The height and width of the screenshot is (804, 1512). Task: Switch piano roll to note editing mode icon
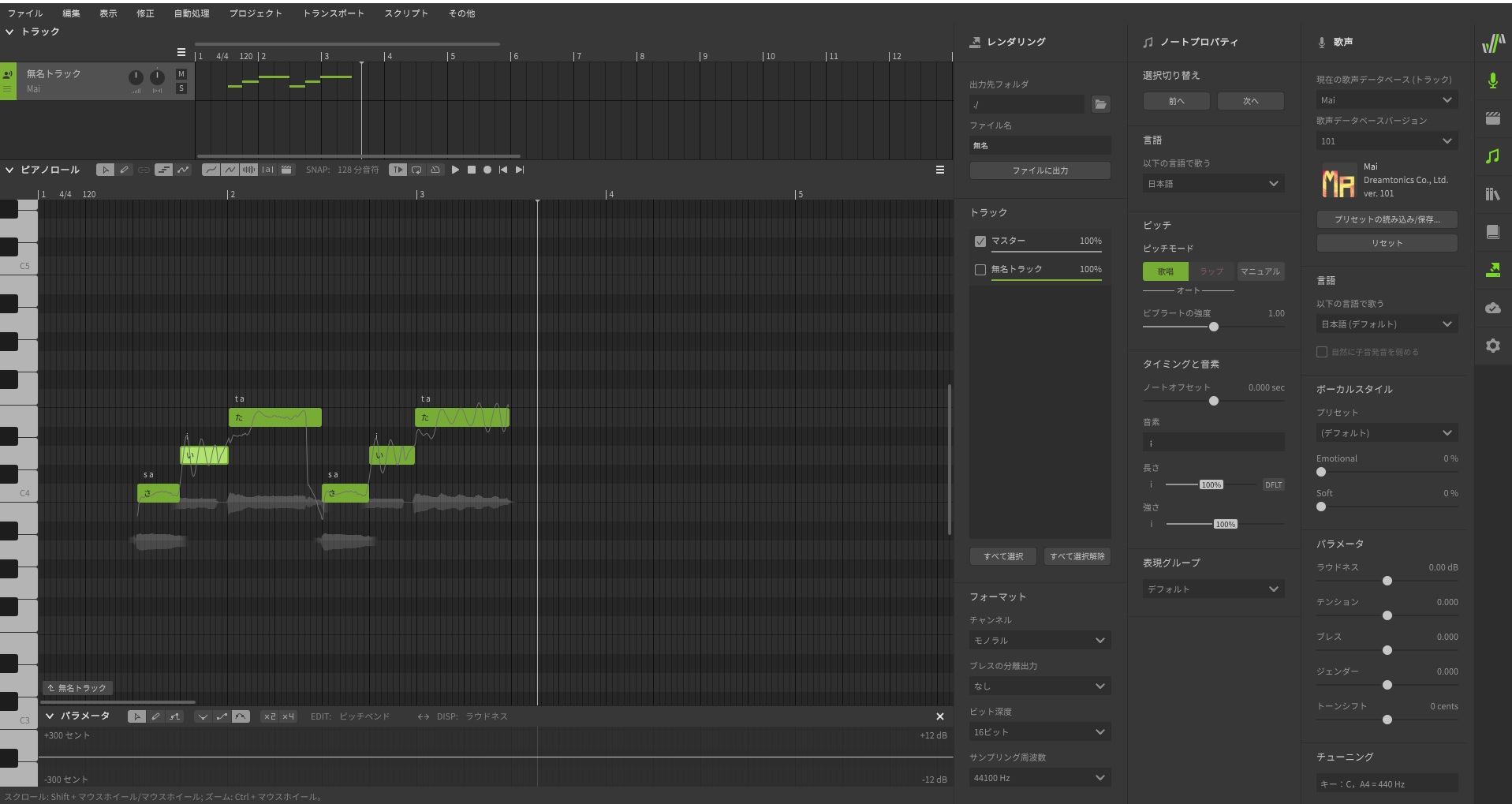point(163,170)
